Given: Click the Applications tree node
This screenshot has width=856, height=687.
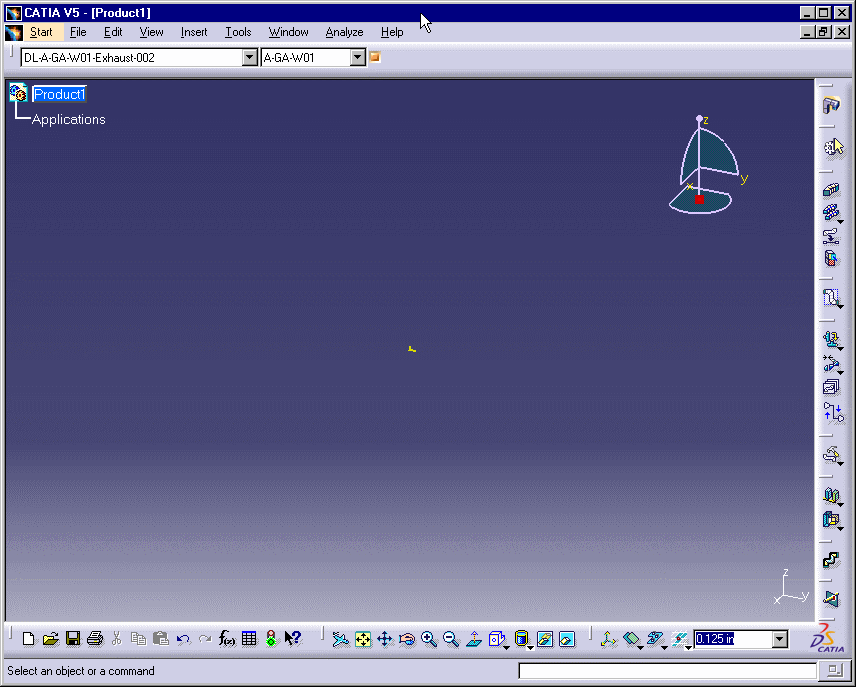Looking at the screenshot, I should [68, 120].
